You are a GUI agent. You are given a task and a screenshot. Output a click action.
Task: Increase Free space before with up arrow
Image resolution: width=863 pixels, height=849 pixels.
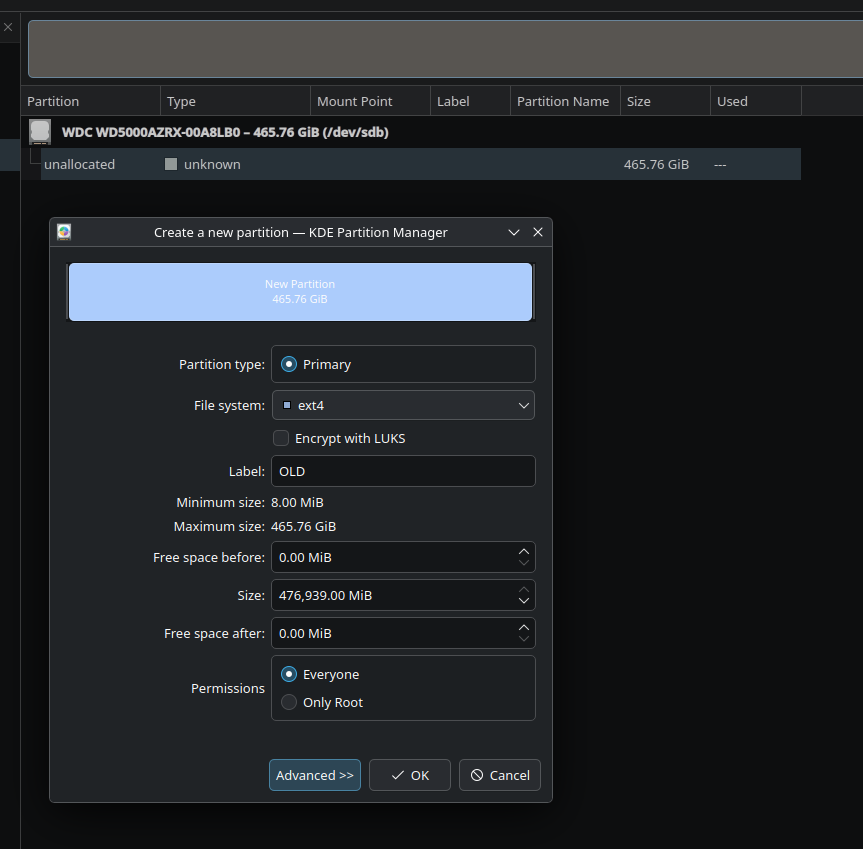point(524,551)
